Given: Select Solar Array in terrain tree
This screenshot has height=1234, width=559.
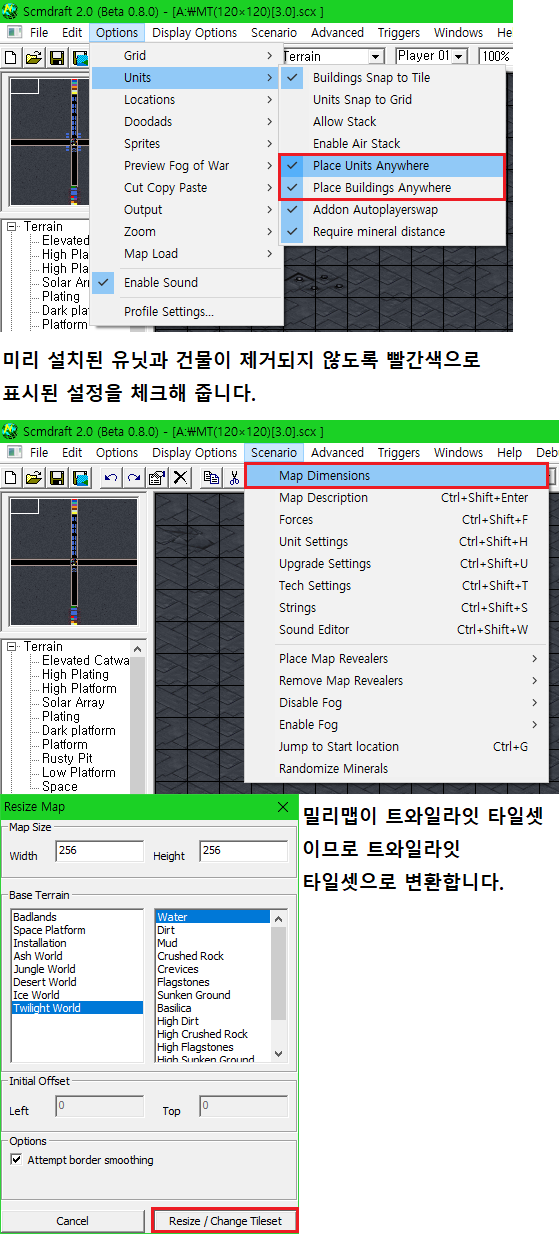Looking at the screenshot, I should tap(73, 703).
